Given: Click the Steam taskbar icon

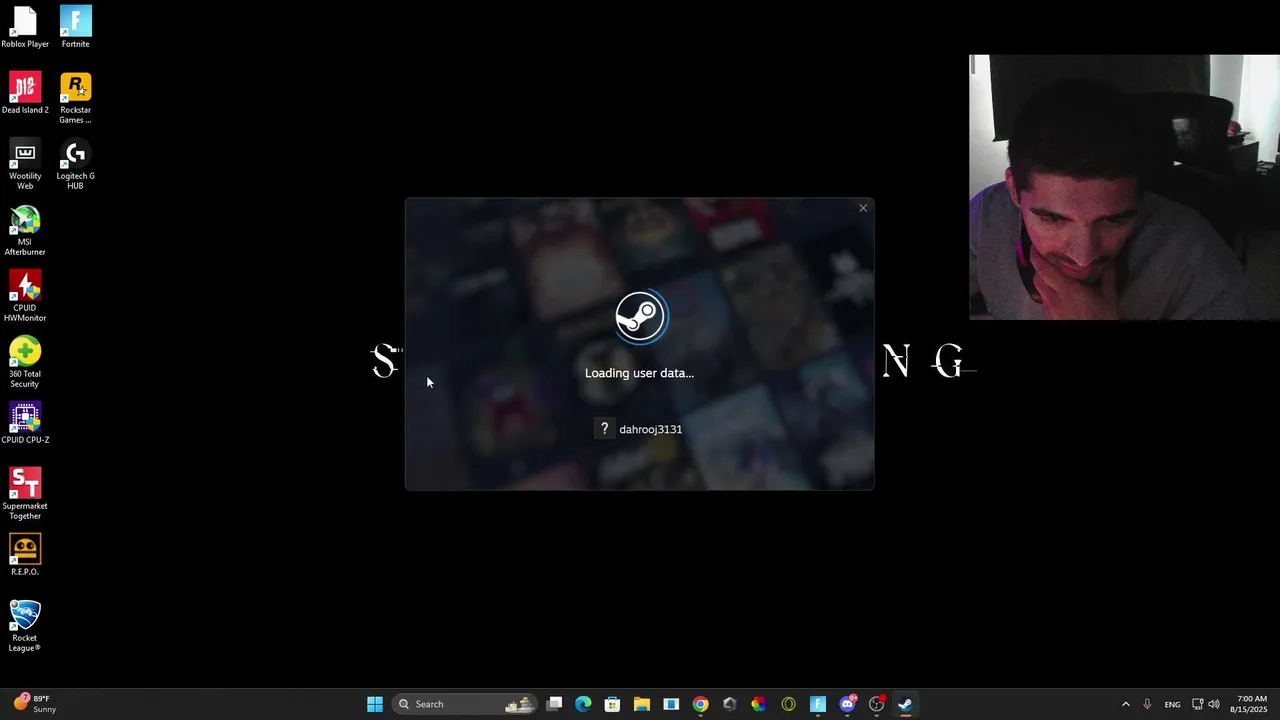Looking at the screenshot, I should (x=905, y=704).
